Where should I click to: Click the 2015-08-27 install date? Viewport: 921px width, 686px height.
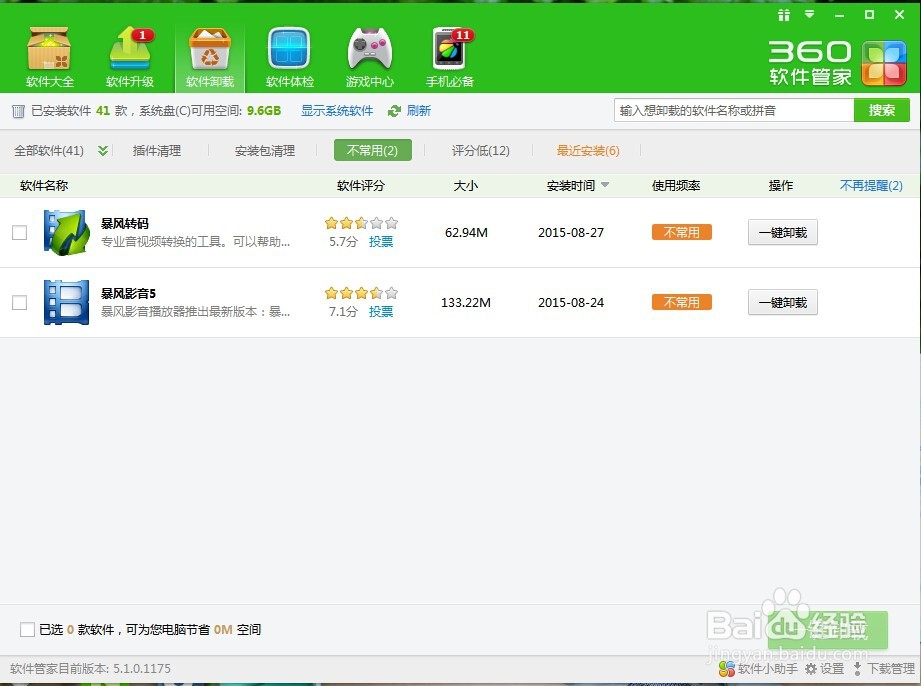coord(571,233)
